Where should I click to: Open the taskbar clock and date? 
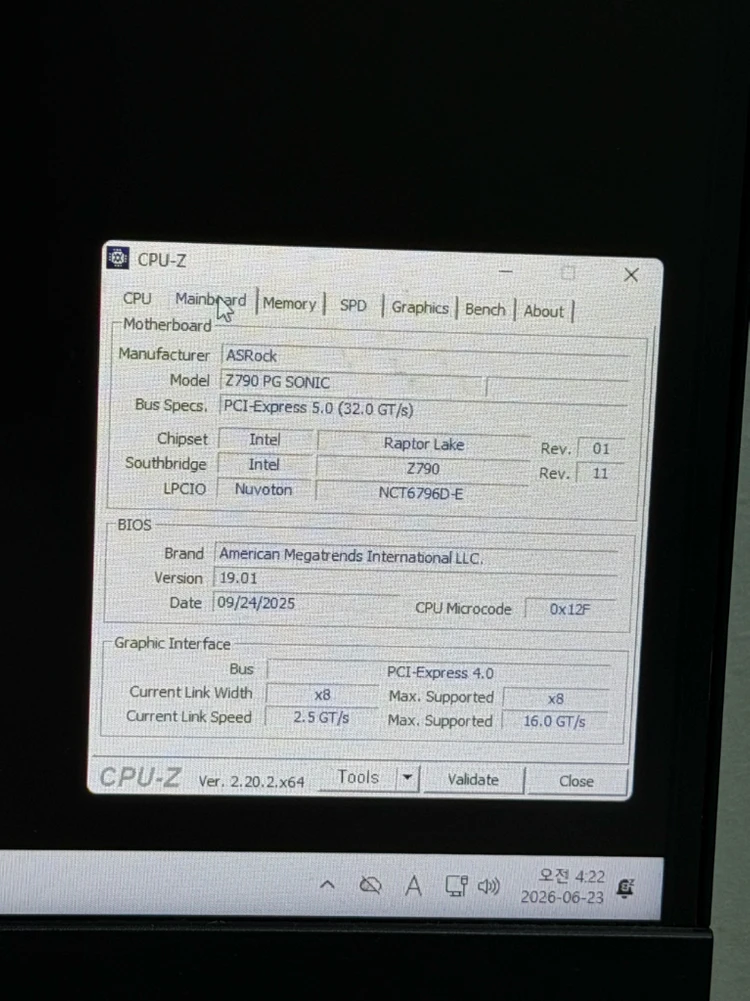[x=562, y=887]
